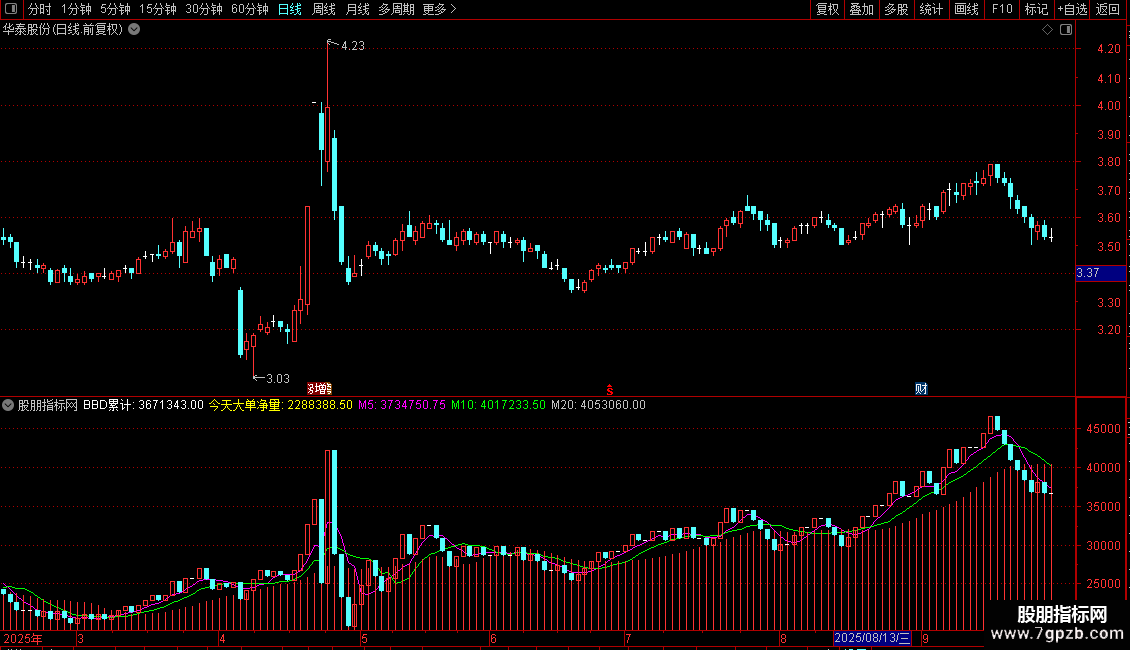
Task: Select the 日线 daily tab
Action: click(x=290, y=9)
